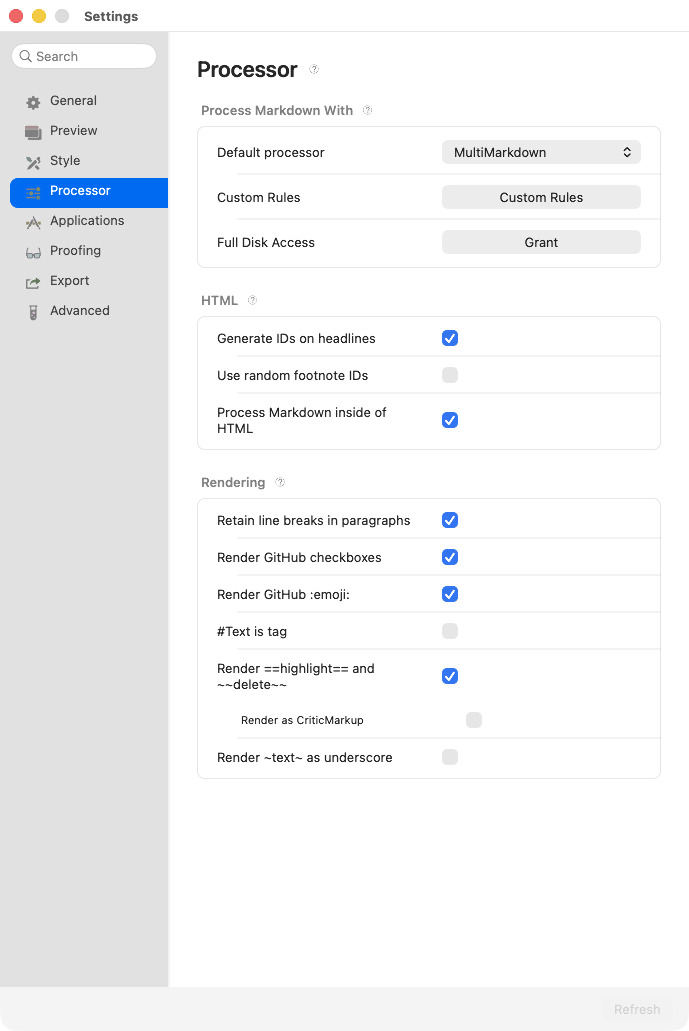
Task: Click the Custom Rules button
Action: click(541, 197)
